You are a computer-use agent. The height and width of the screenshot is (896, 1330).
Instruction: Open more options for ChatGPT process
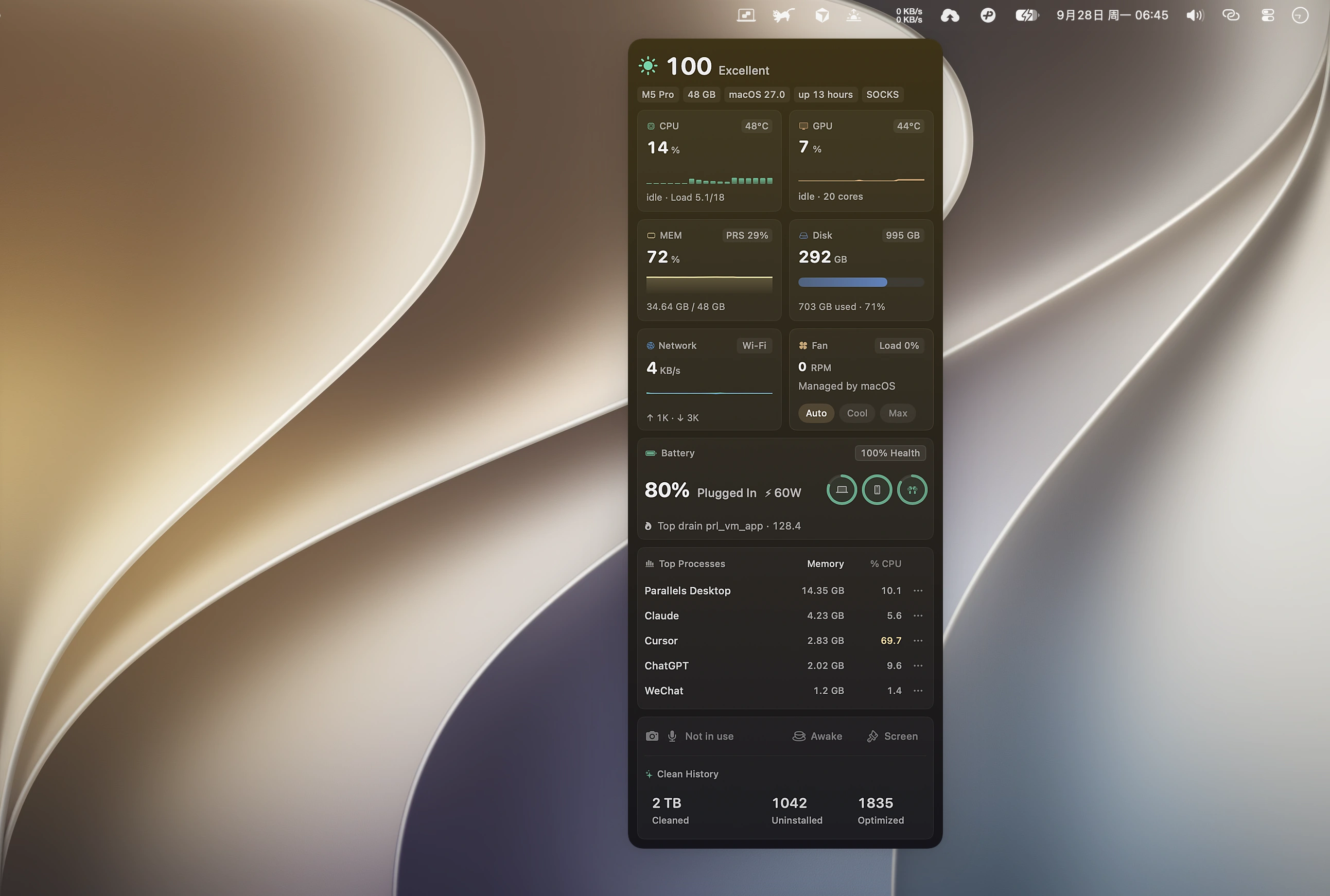[x=918, y=666]
